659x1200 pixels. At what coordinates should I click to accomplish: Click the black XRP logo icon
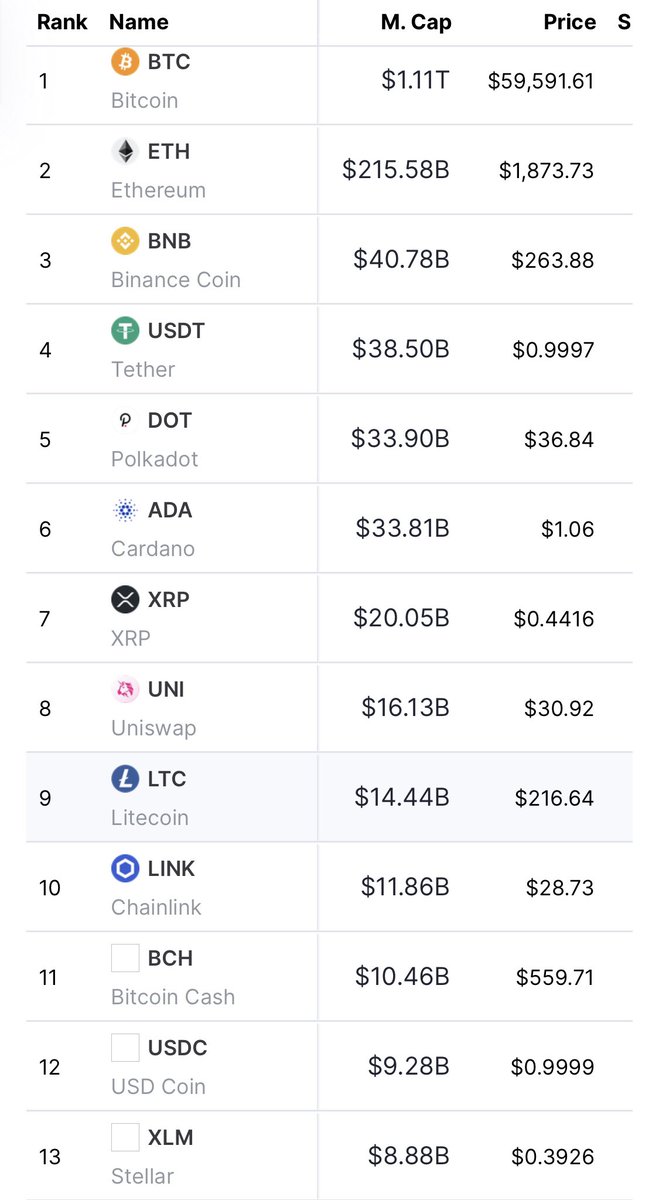click(125, 600)
